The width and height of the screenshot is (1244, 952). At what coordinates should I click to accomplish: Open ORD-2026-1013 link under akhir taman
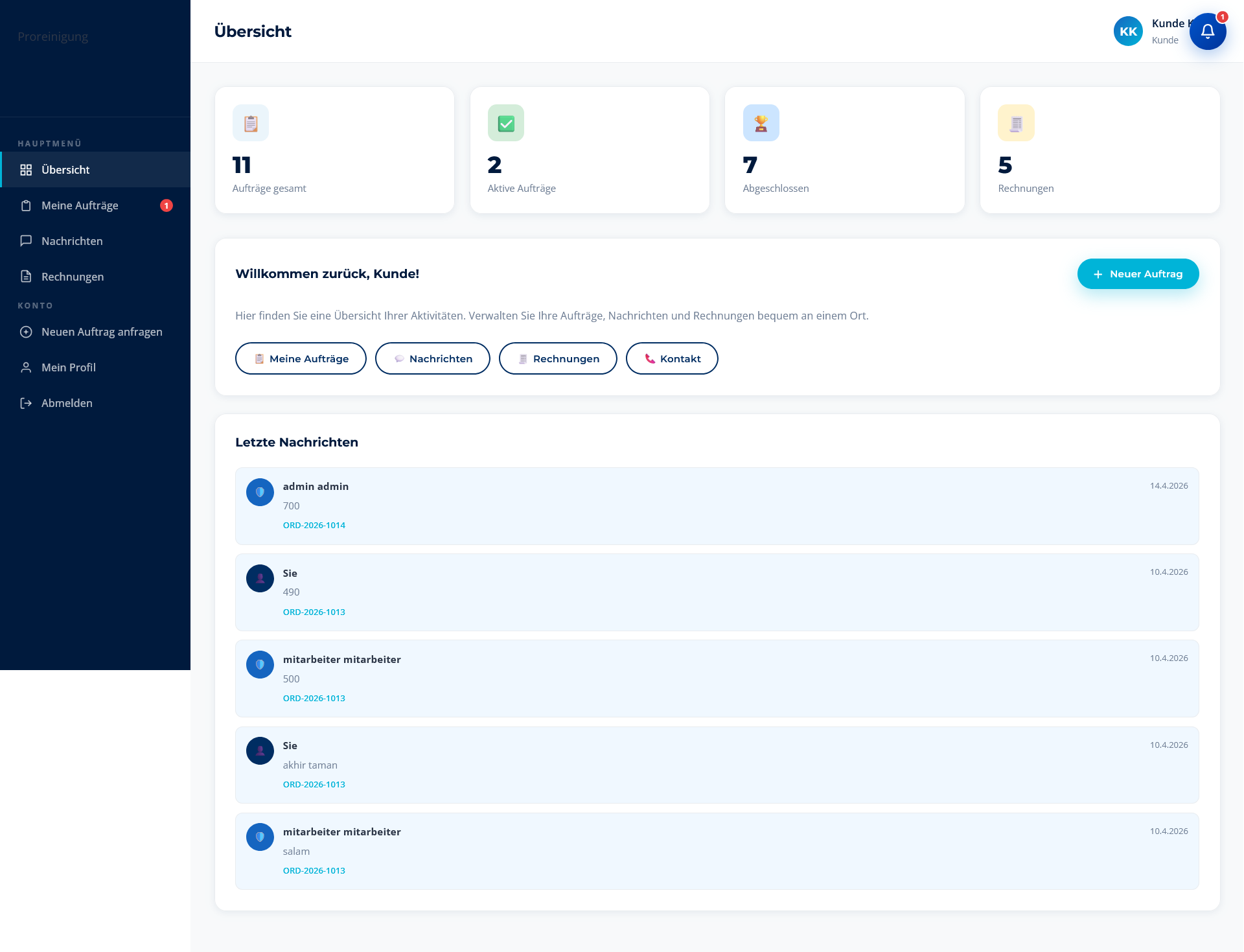tap(314, 785)
